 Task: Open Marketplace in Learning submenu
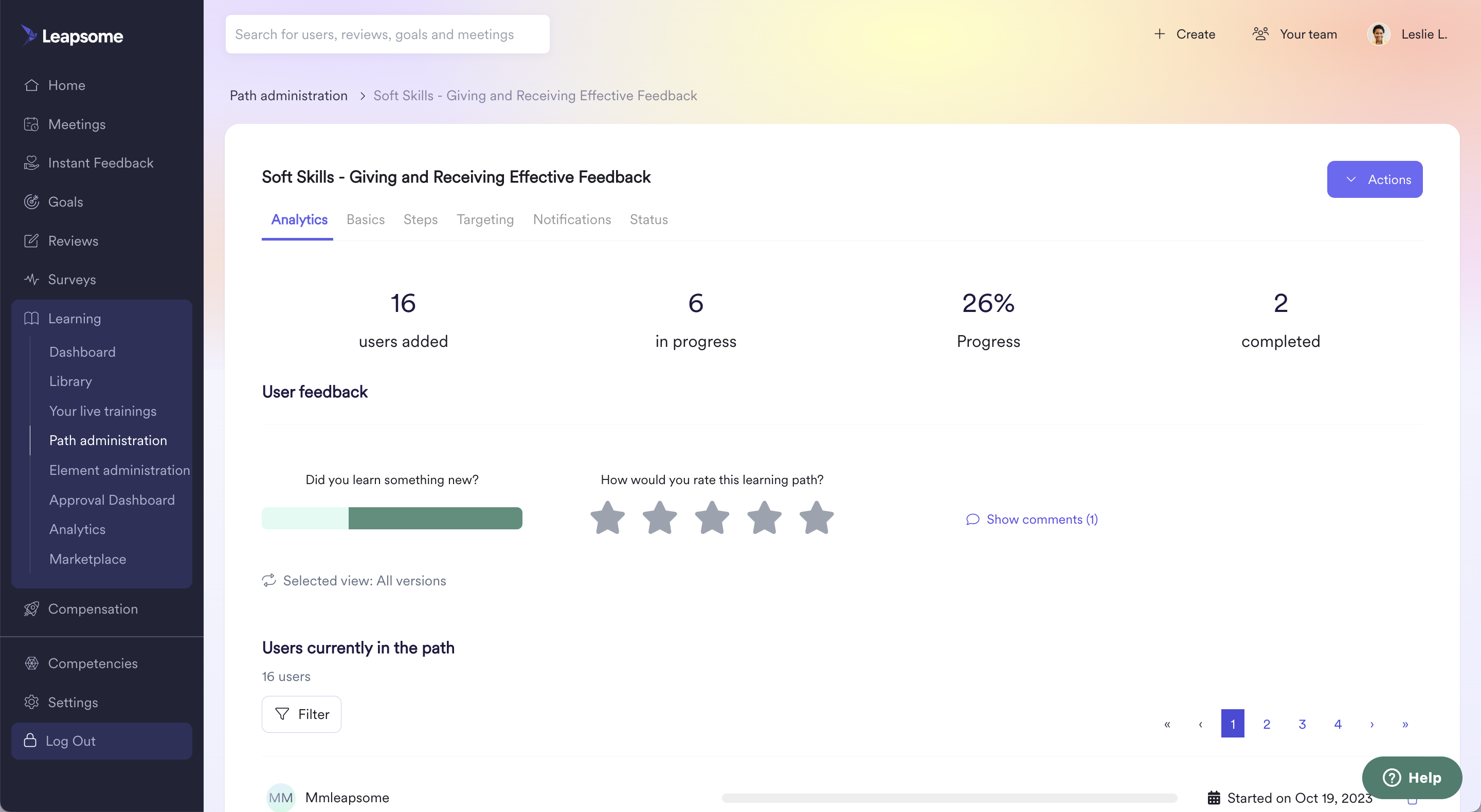[x=87, y=559]
